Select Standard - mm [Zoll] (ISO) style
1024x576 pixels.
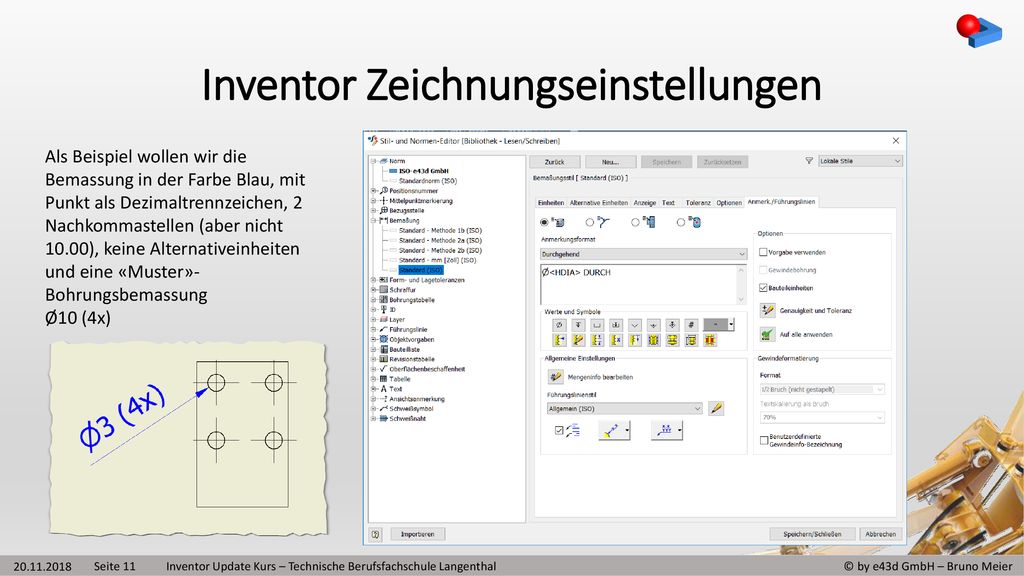(438, 260)
